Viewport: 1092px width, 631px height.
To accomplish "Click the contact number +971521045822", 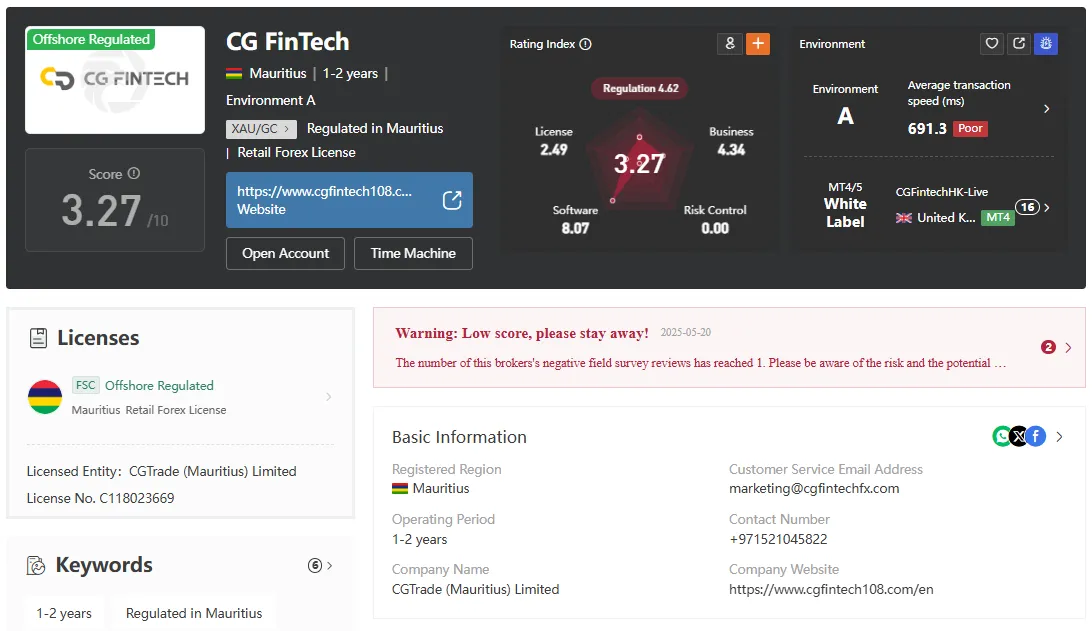I will click(x=778, y=540).
